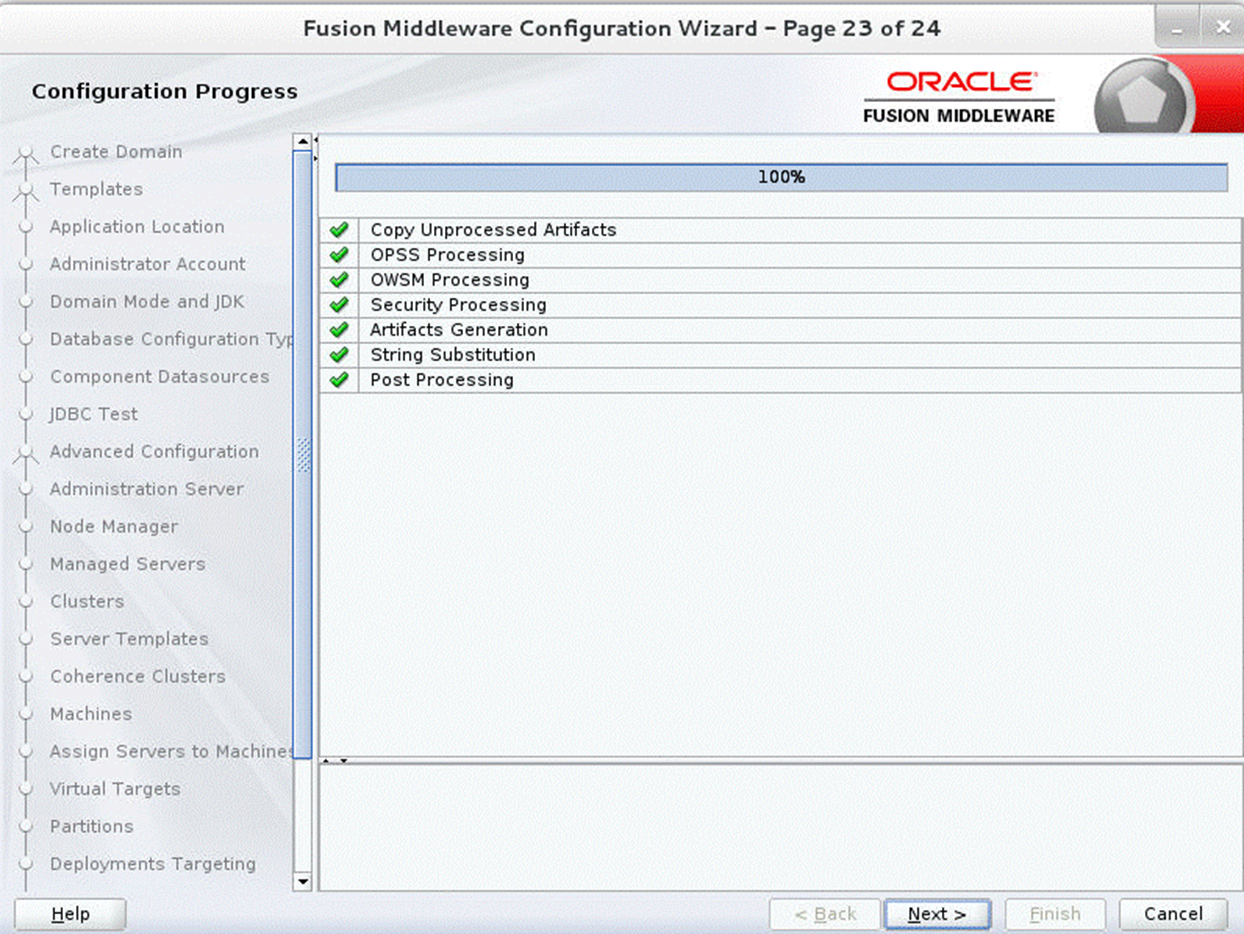Click the OWSM Processing checkmark icon
Image resolution: width=1244 pixels, height=934 pixels.
[x=339, y=280]
